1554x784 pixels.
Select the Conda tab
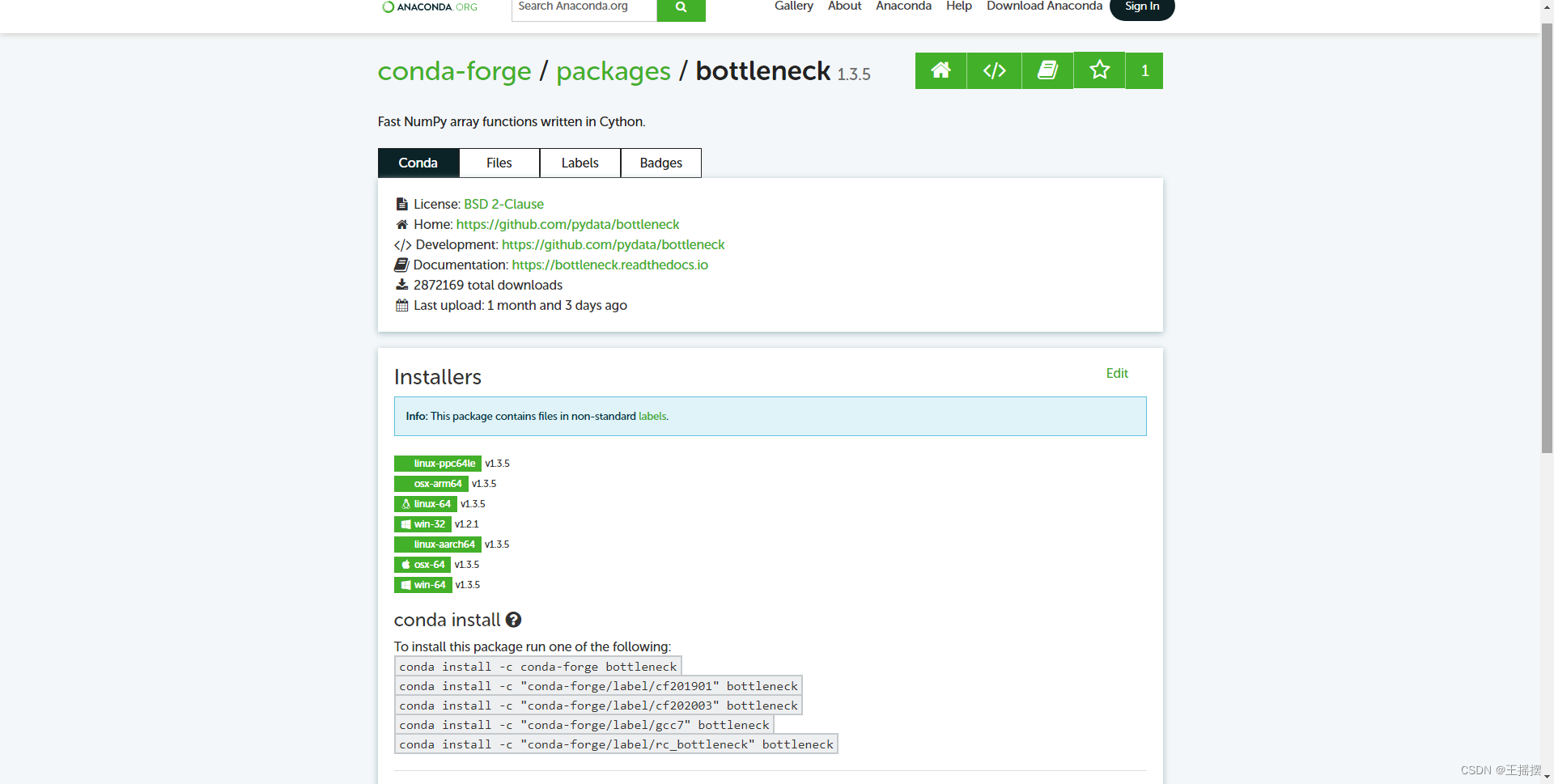(418, 163)
